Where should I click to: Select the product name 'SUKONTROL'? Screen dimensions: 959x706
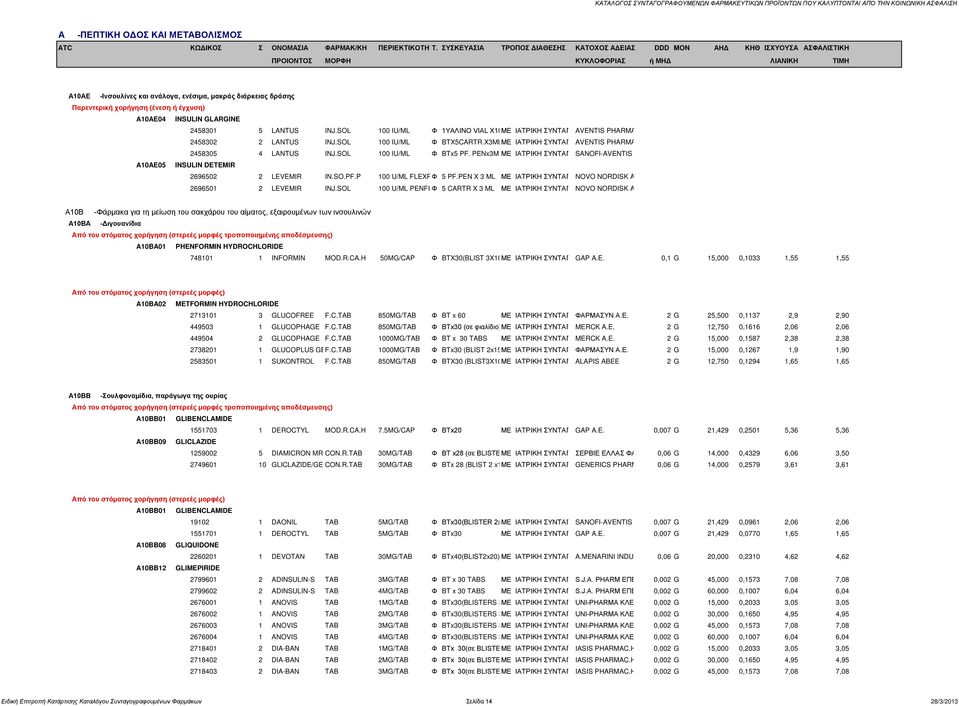coord(292,362)
